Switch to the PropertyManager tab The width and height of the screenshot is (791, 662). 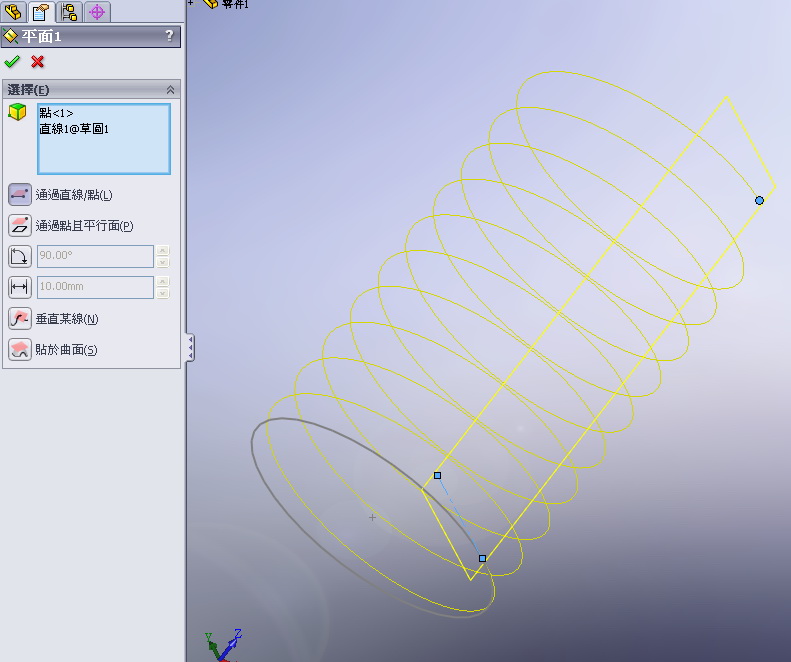point(41,11)
